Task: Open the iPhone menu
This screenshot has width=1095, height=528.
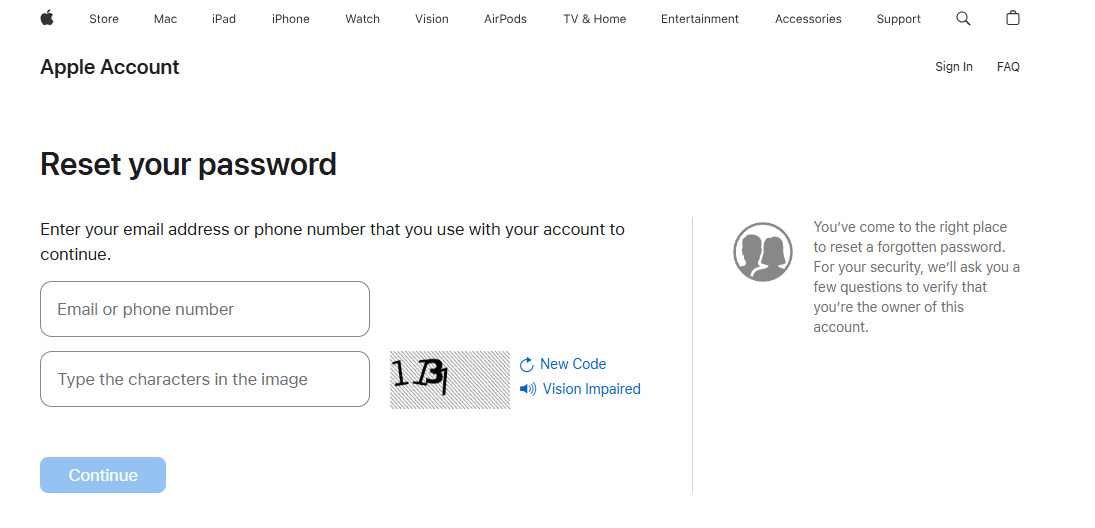Action: [291, 19]
